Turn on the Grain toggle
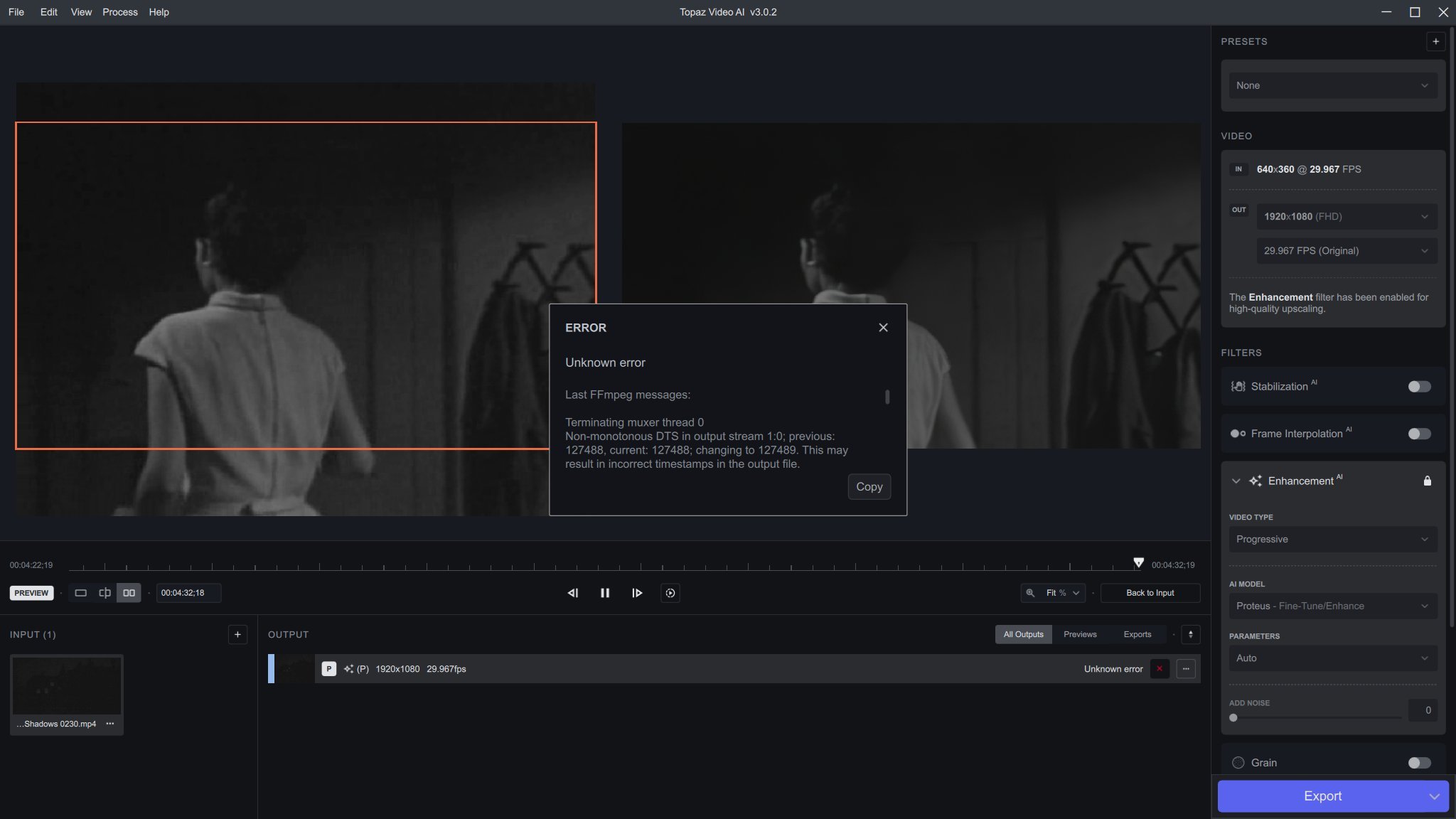This screenshot has height=819, width=1456. tap(1418, 762)
